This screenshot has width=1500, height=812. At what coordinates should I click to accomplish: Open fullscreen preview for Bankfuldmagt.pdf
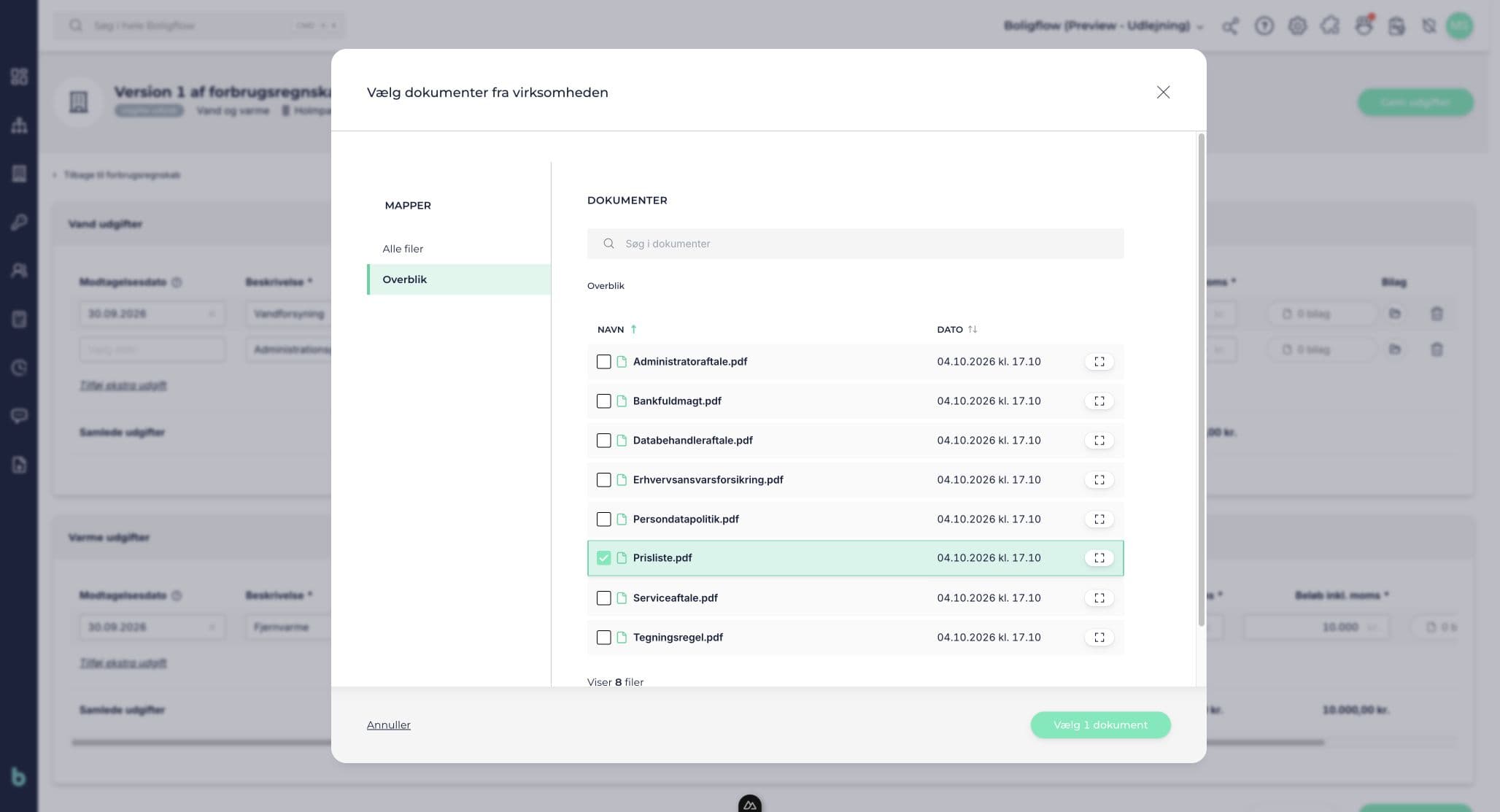tap(1099, 401)
